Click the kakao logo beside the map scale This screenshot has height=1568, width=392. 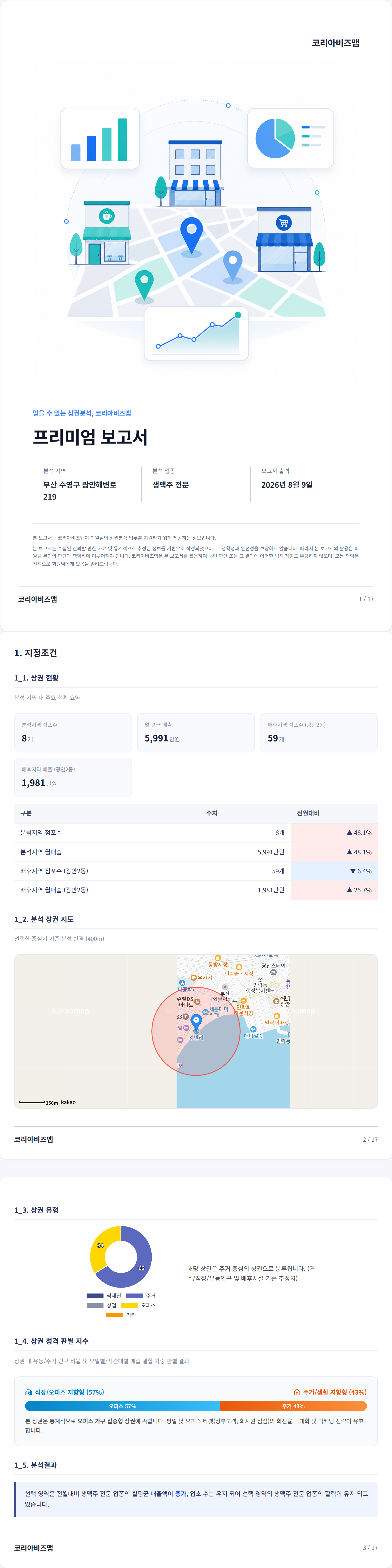68,1102
